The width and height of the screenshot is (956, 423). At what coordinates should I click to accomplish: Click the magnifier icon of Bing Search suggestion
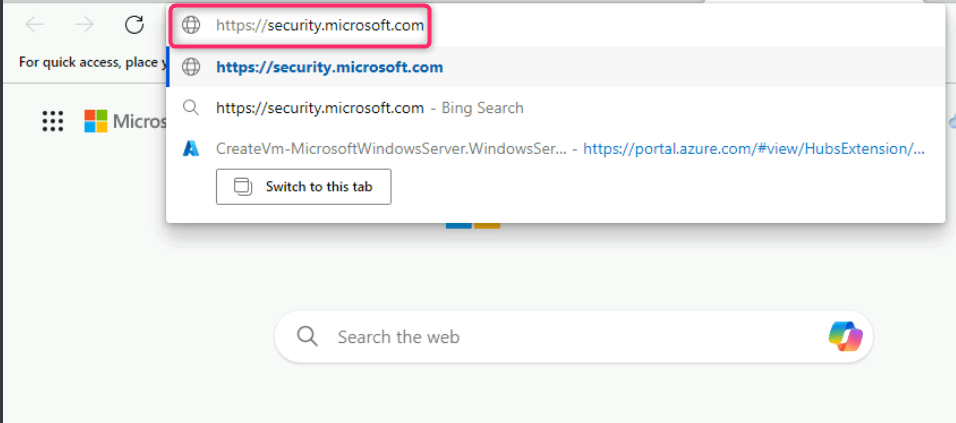191,107
